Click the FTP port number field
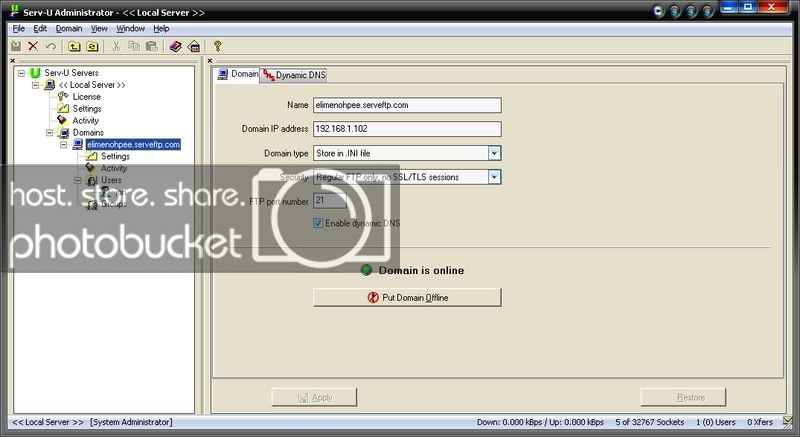This screenshot has width=800, height=437. point(330,200)
